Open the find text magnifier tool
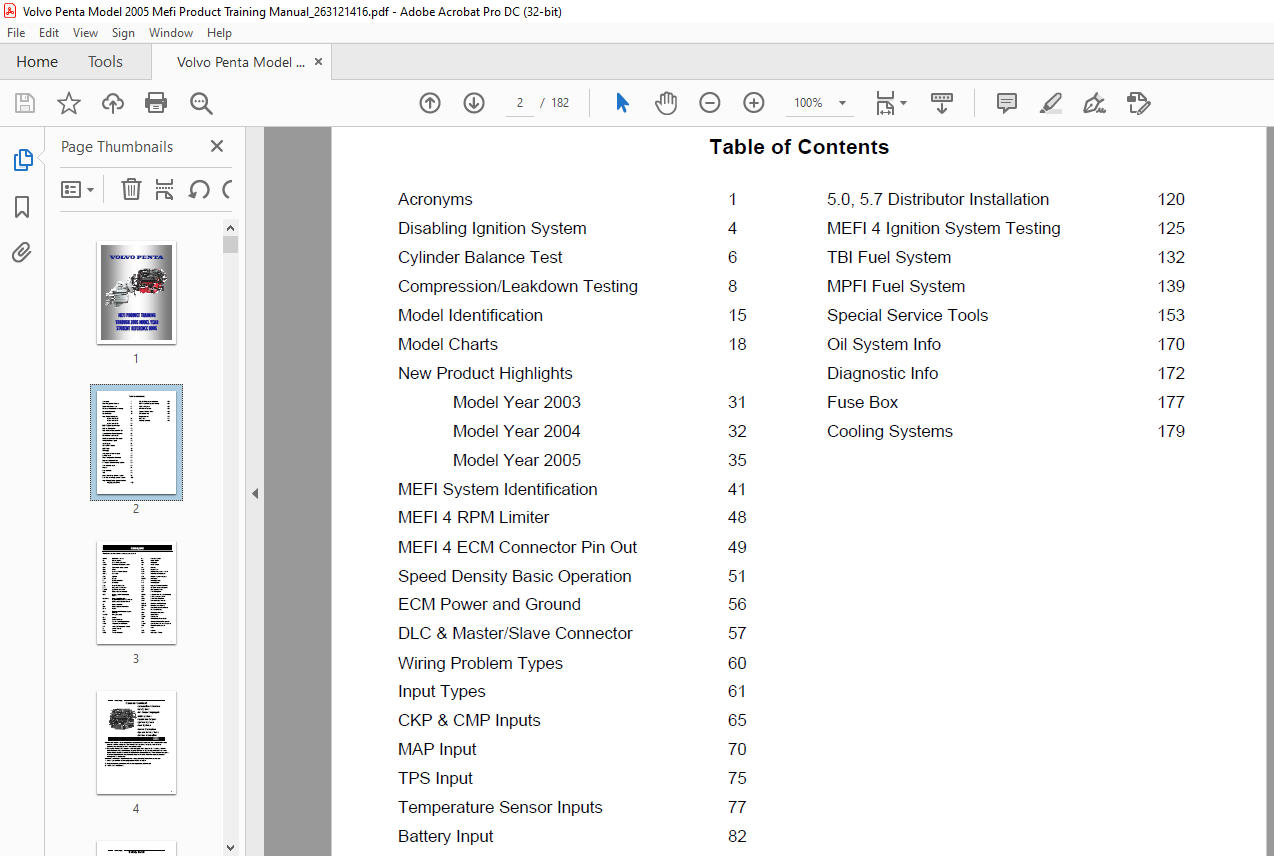The height and width of the screenshot is (856, 1274). click(201, 103)
